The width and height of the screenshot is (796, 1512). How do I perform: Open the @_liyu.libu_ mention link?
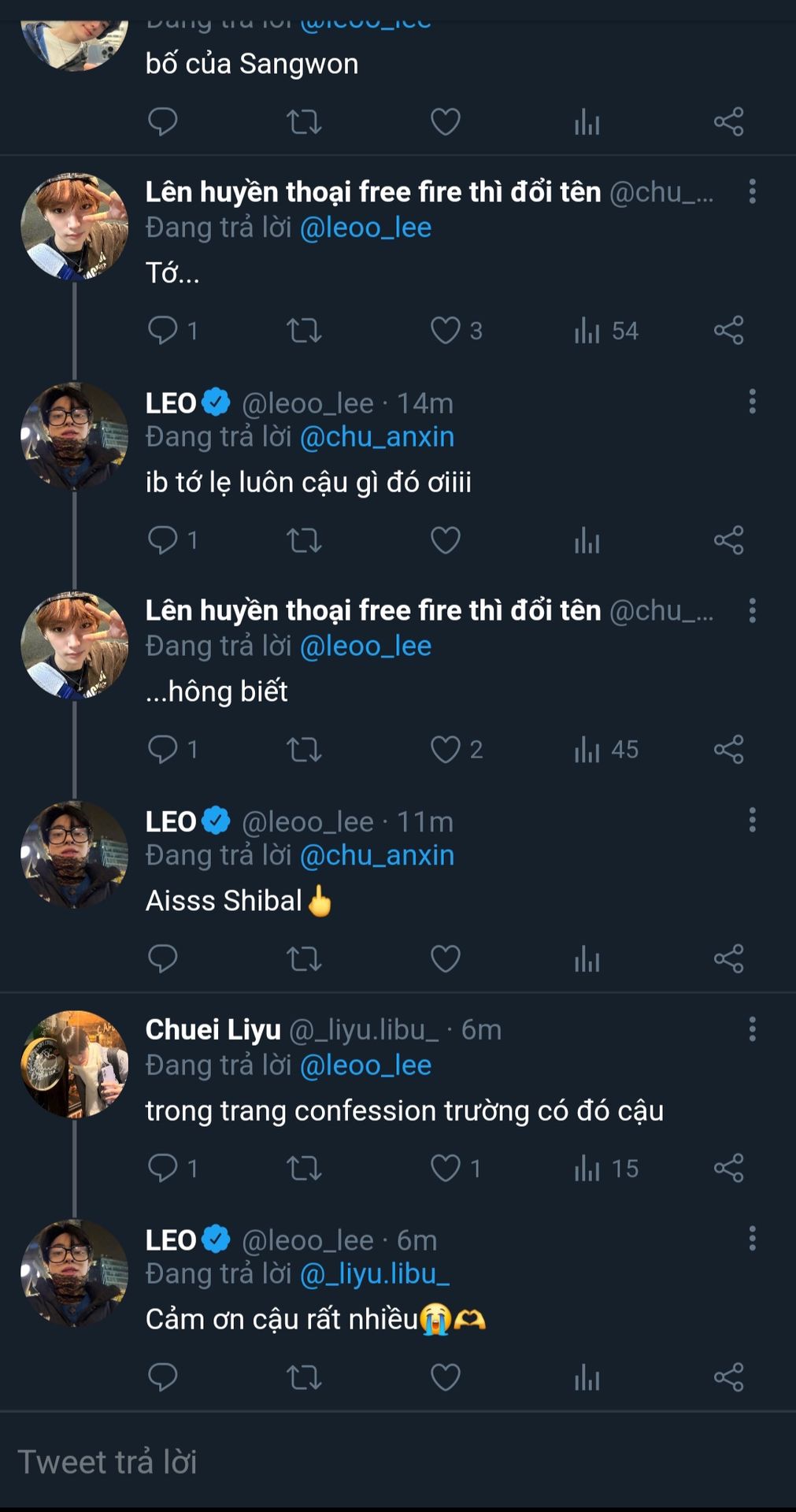click(375, 1274)
